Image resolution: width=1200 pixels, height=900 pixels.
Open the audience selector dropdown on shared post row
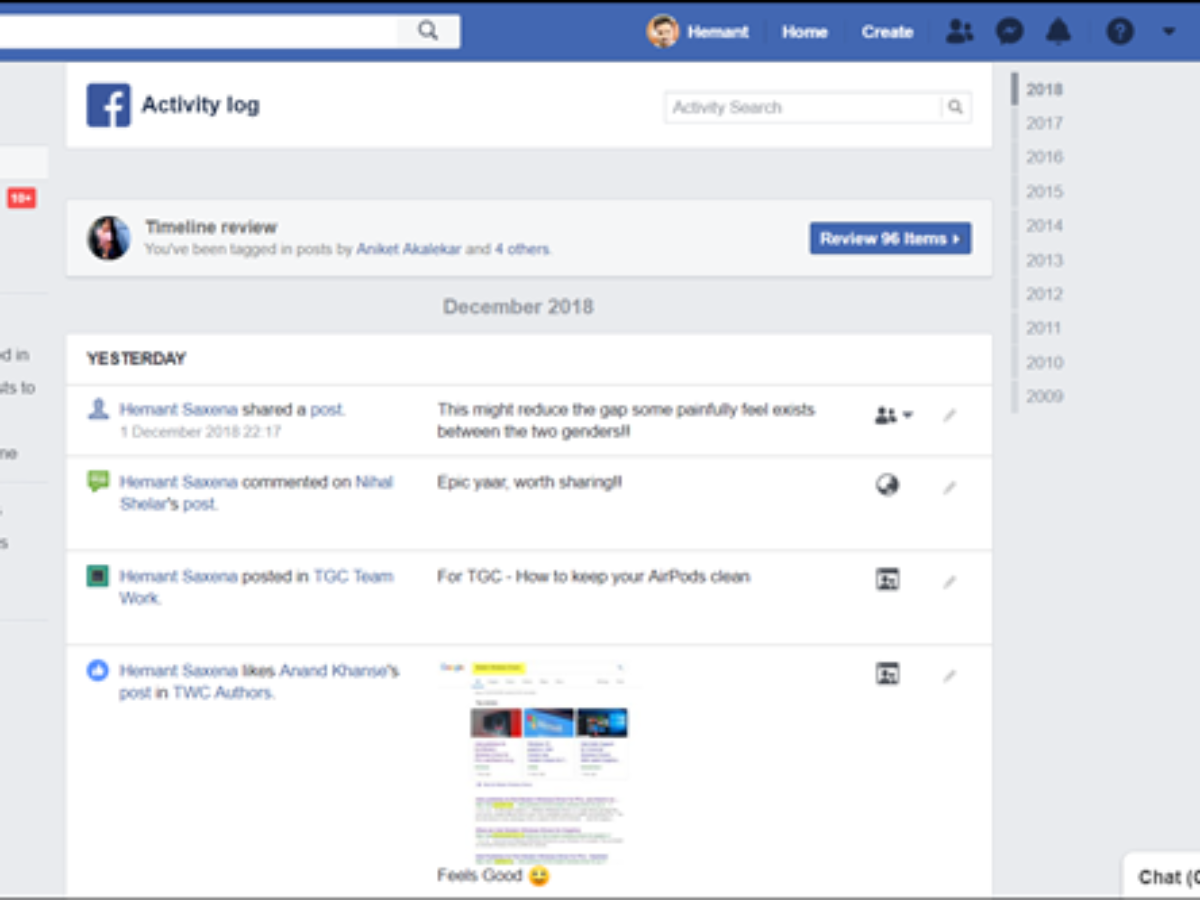click(894, 415)
